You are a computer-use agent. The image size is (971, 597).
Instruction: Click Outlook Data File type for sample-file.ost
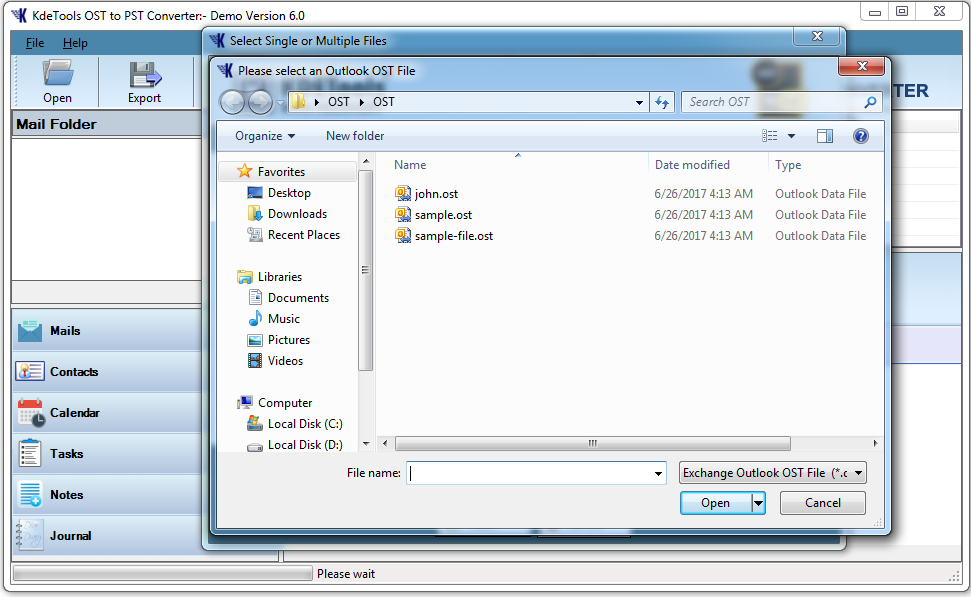pos(821,235)
